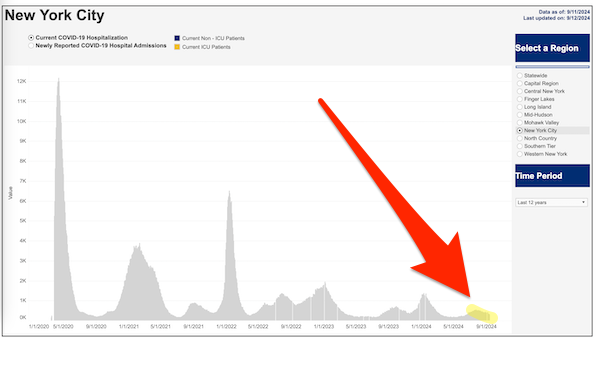The image size is (600, 380).
Task: Select Mohawk Valley region
Action: point(520,122)
